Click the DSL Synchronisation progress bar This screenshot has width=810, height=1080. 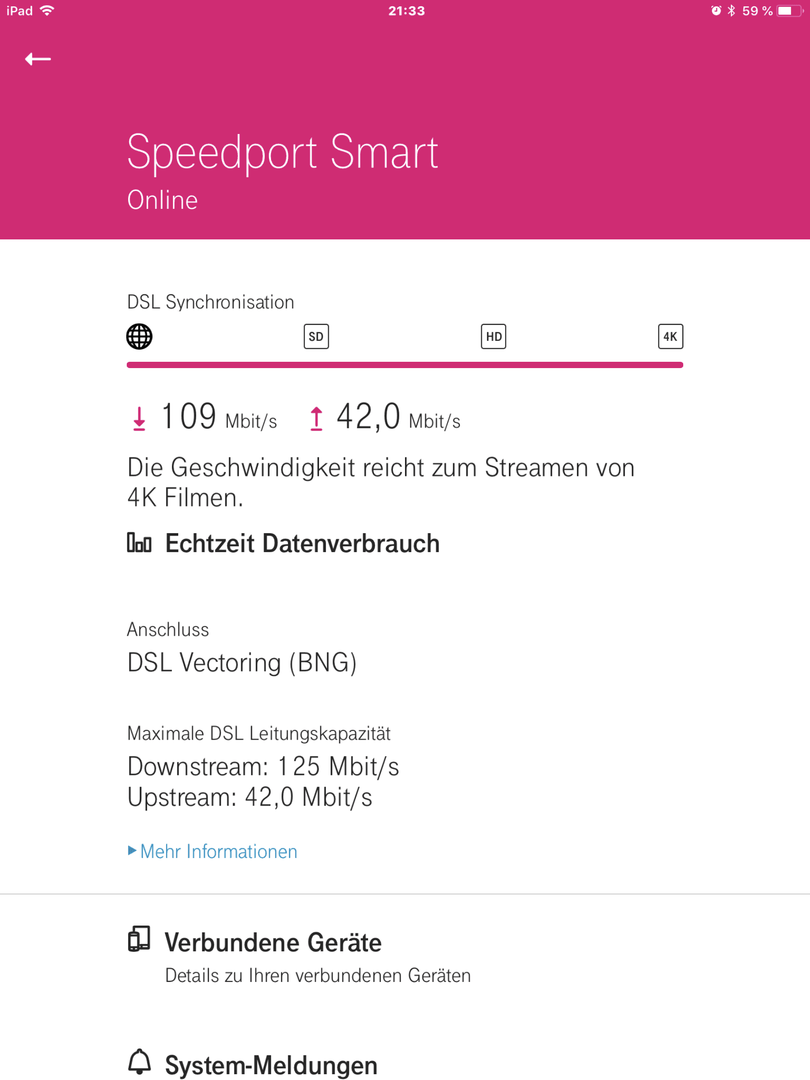pyautogui.click(x=405, y=365)
